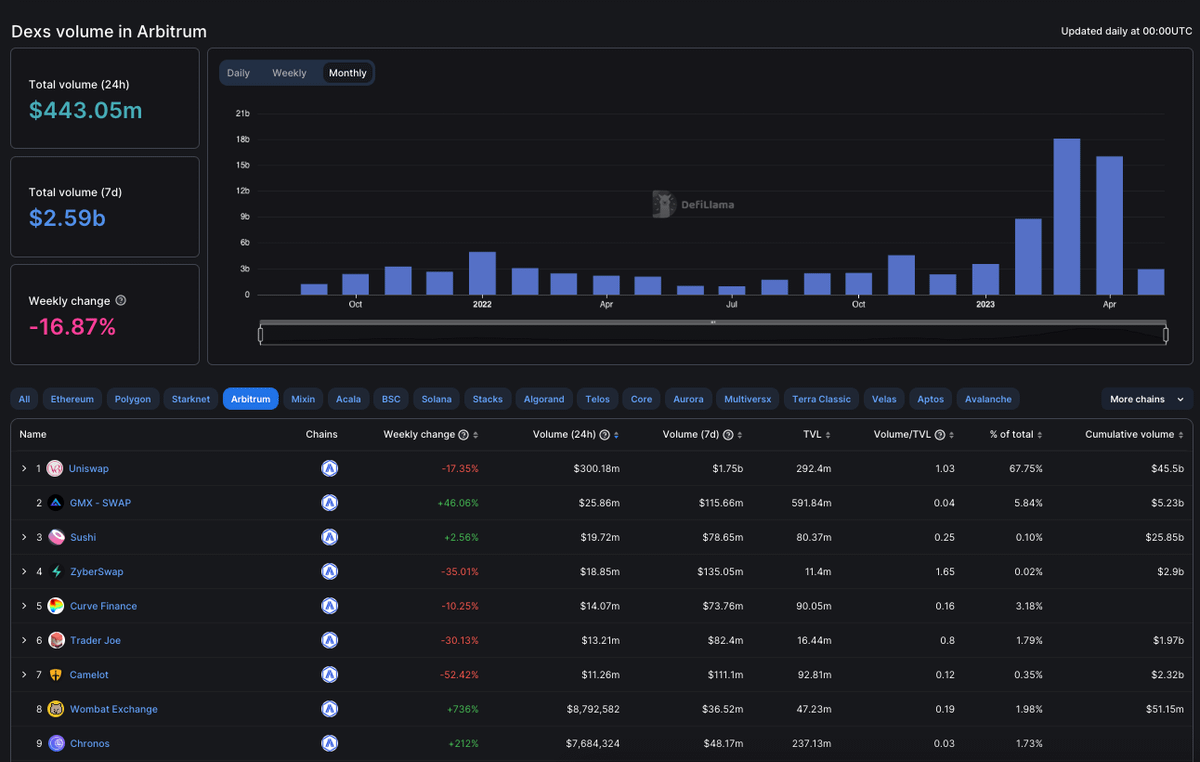The image size is (1200, 762).
Task: Select the Solana chain tab
Action: point(436,399)
